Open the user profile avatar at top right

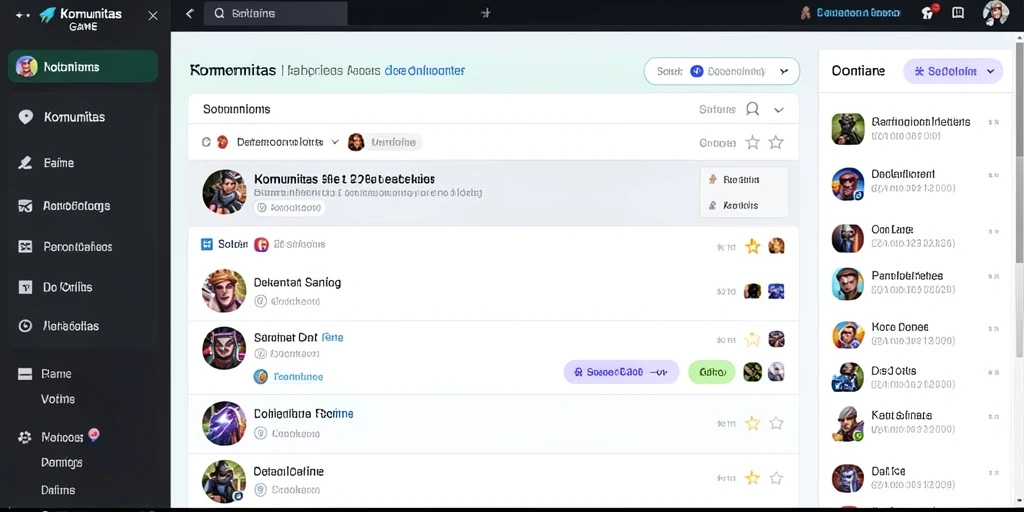click(995, 13)
